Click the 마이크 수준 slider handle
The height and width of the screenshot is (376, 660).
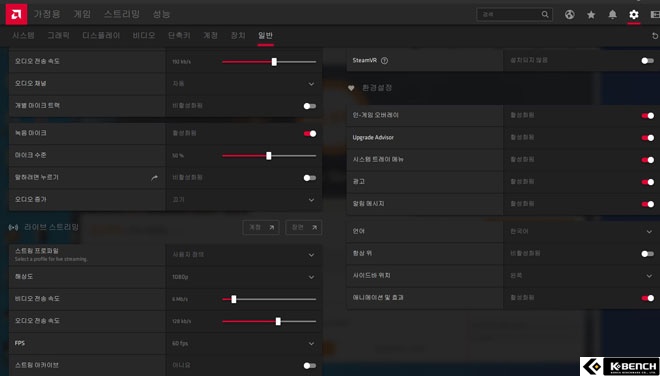[269, 156]
